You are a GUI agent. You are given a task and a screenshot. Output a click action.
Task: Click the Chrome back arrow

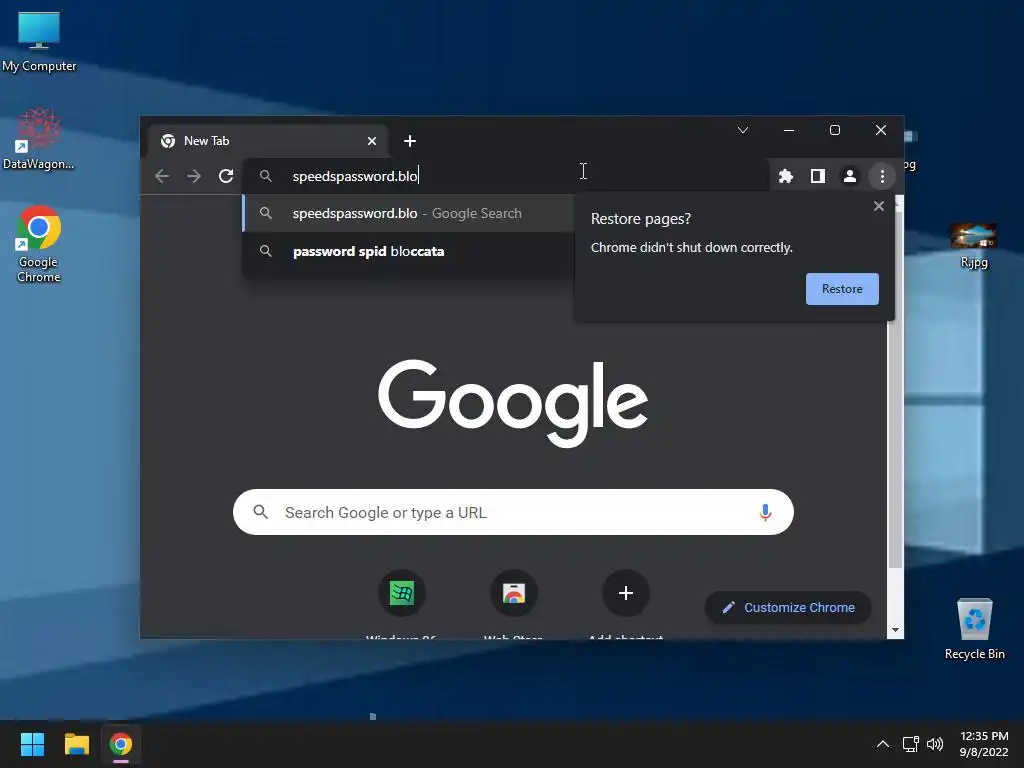click(x=162, y=176)
